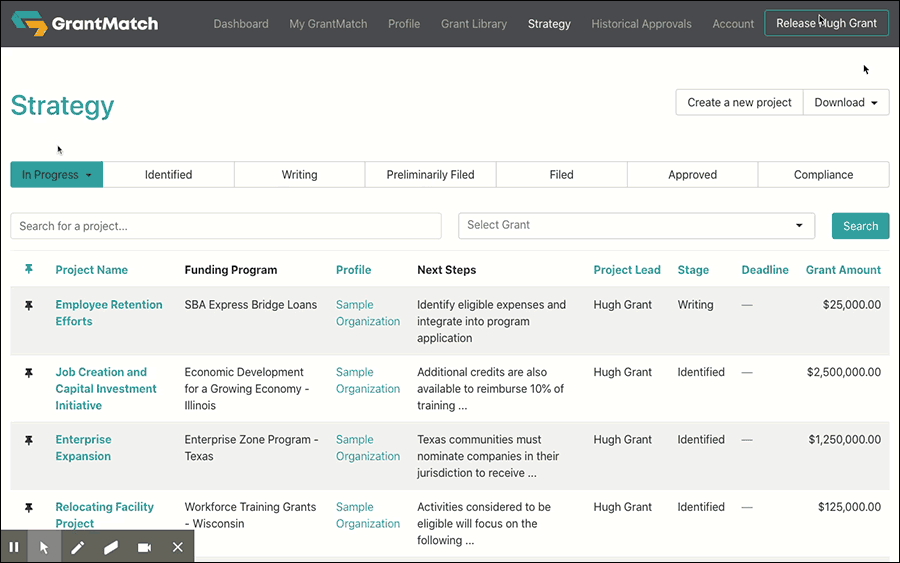Viewport: 900px width, 563px height.
Task: Switch to the Preliminarily Filed tab
Action: tap(430, 175)
